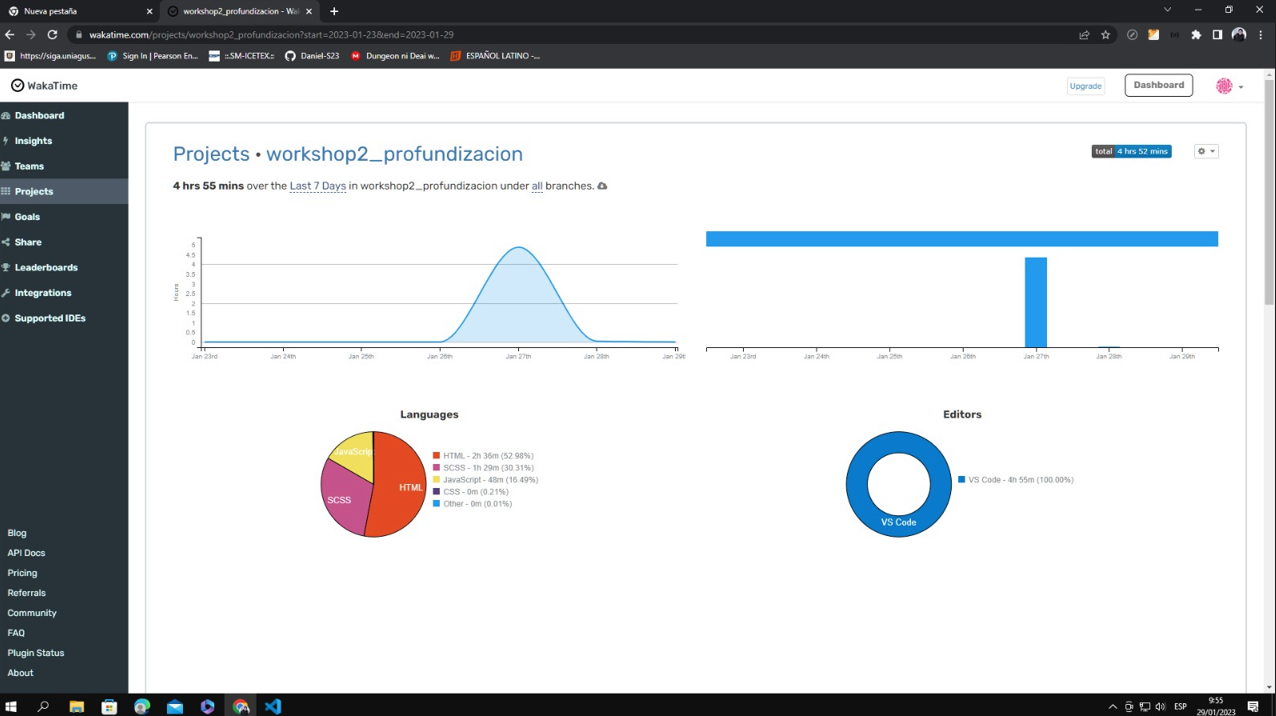The height and width of the screenshot is (716, 1276).
Task: Open the Share section
Action: point(27,242)
